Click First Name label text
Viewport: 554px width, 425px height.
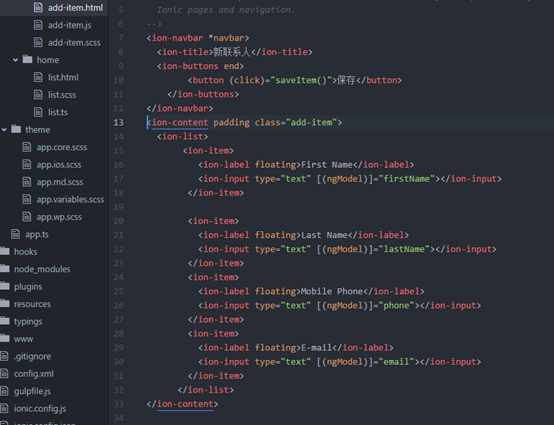(327, 165)
